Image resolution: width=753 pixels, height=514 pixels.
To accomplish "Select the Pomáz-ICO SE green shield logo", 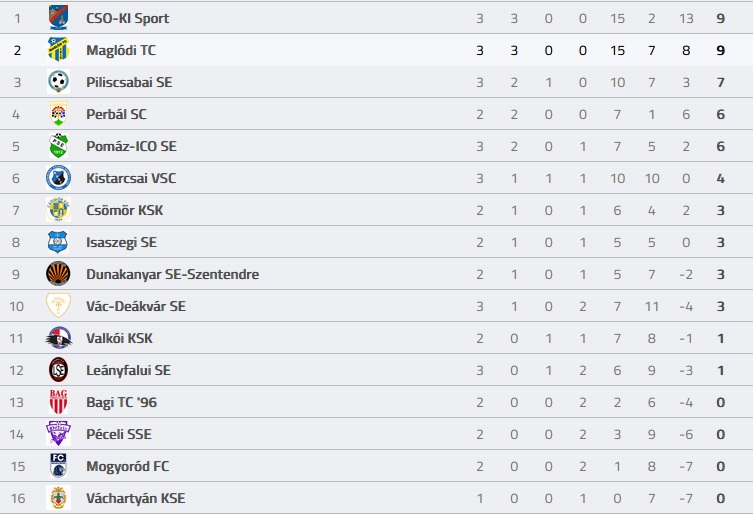I will 58,146.
